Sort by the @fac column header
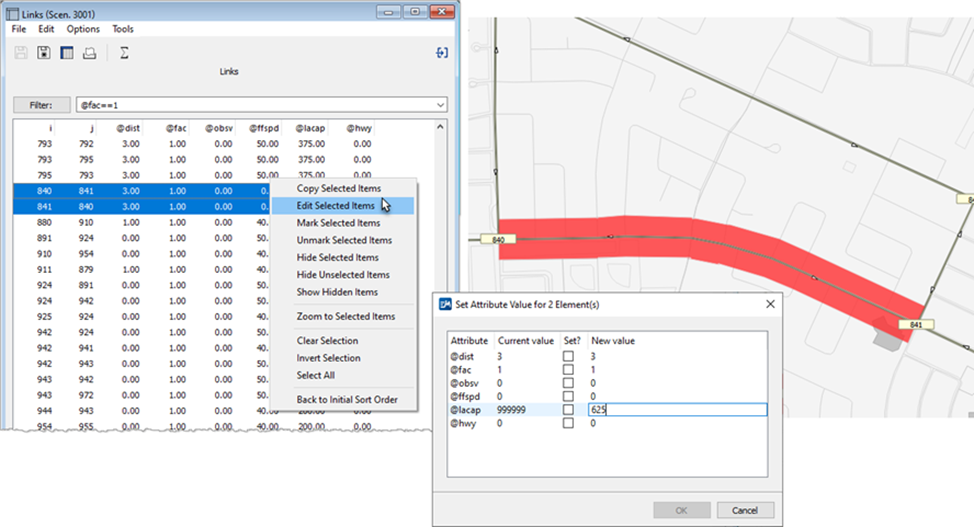974x527 pixels. point(176,128)
